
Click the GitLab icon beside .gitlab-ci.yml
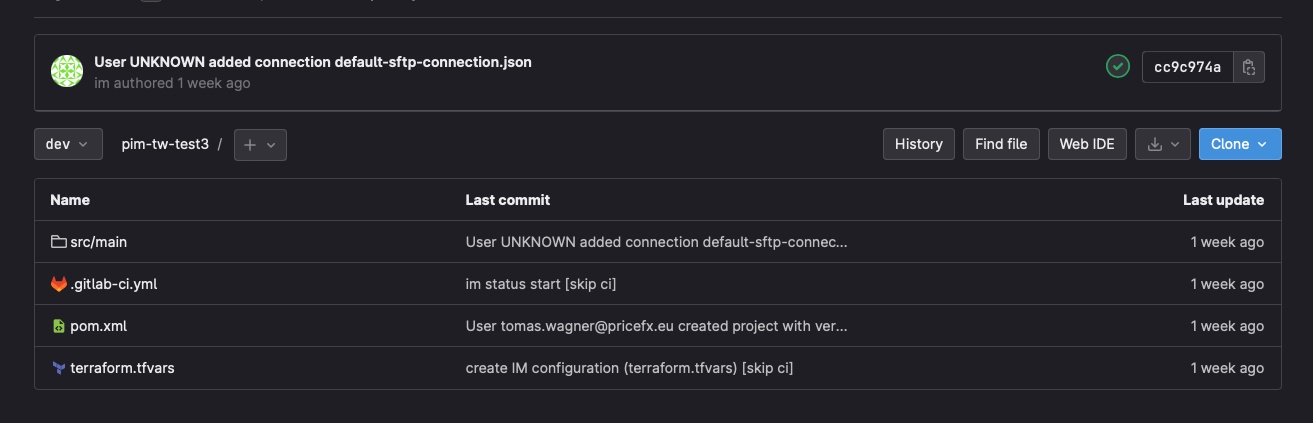(58, 284)
